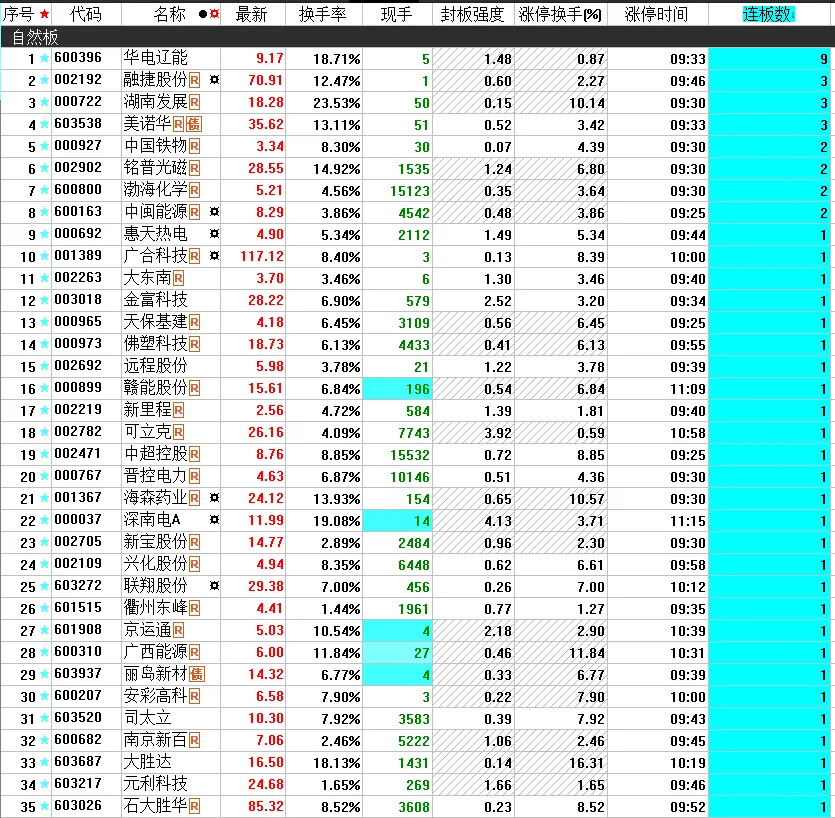Click the R badge next to 石大胜华

click(x=194, y=806)
